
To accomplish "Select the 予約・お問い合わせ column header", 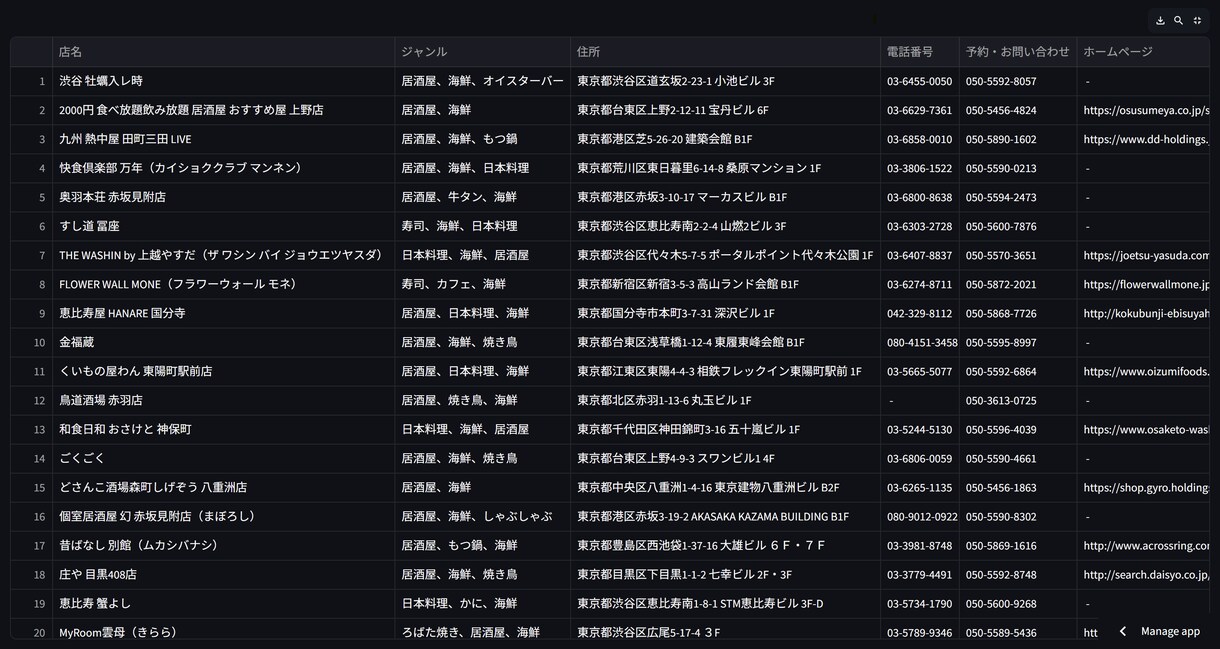I will (1018, 52).
